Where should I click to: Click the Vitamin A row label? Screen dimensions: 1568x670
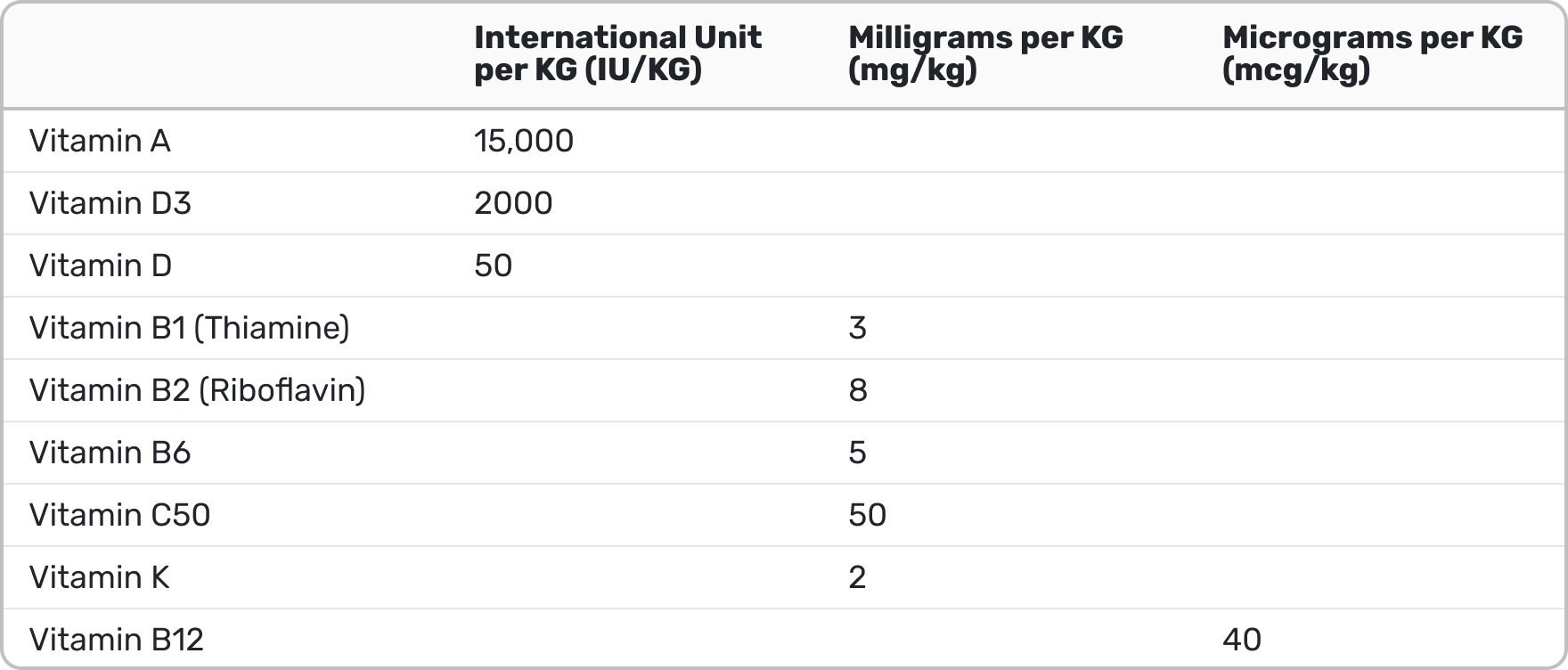[x=100, y=141]
